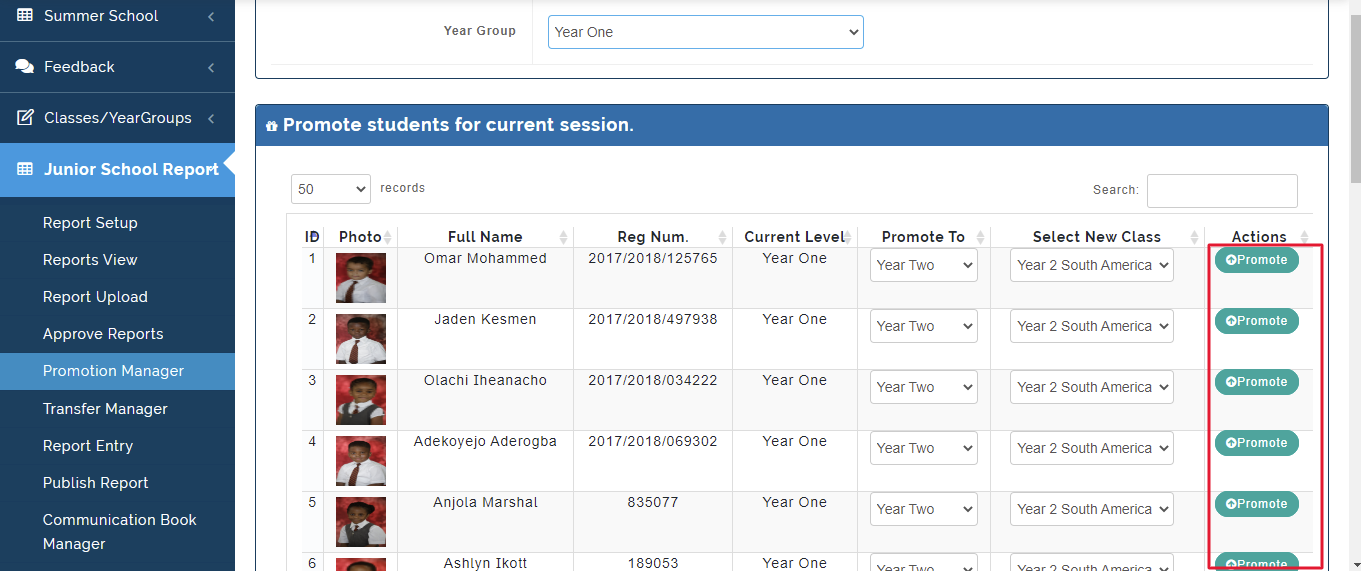Click Olachi Iheanacho's photo thumbnail
This screenshot has height=571, width=1361.
pos(361,400)
